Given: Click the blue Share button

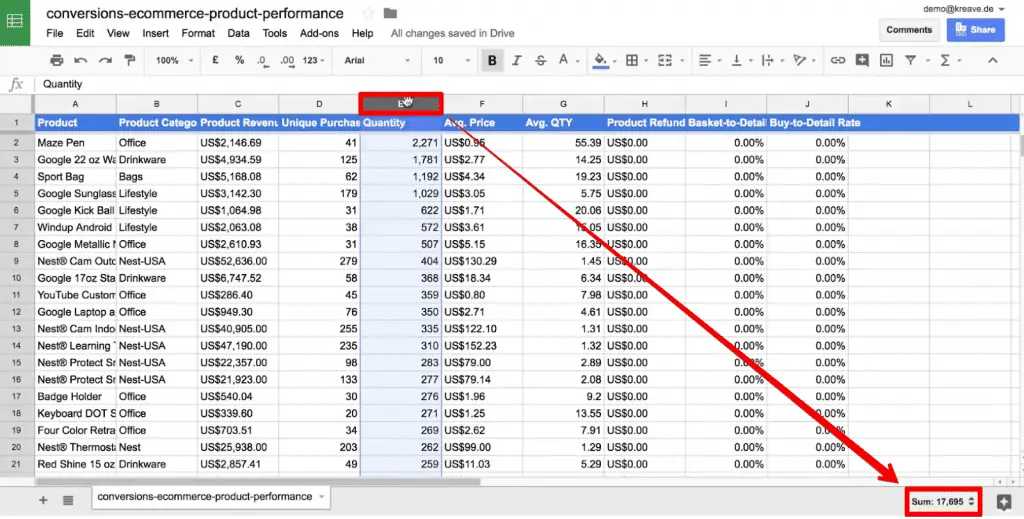Looking at the screenshot, I should pyautogui.click(x=976, y=30).
